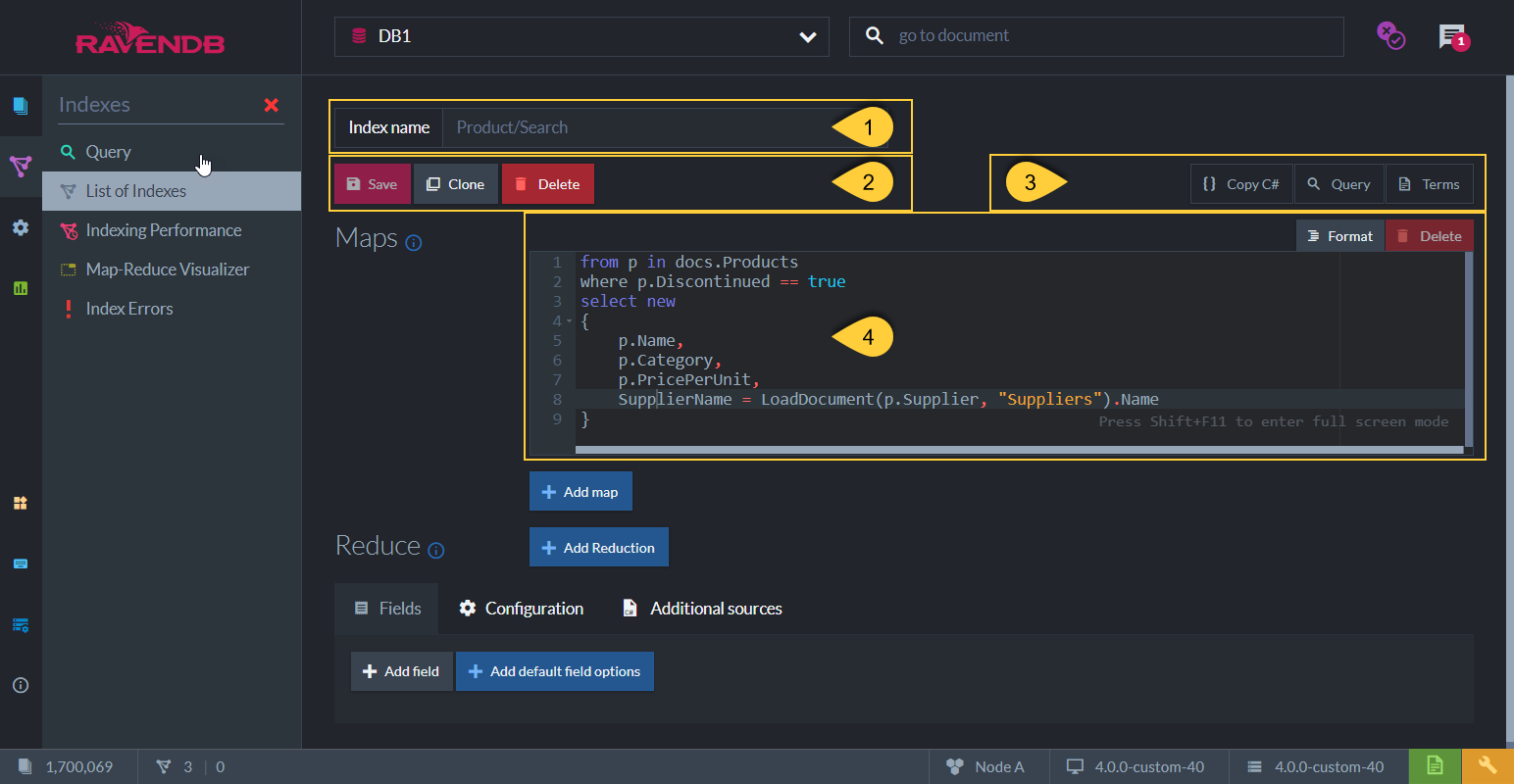Clone the index
The image size is (1514, 784).
point(456,184)
